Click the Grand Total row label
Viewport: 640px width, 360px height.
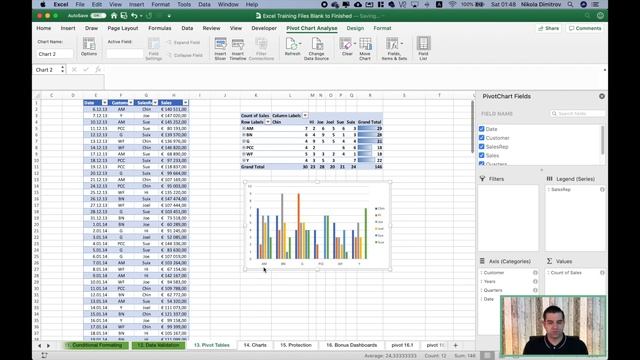point(253,167)
